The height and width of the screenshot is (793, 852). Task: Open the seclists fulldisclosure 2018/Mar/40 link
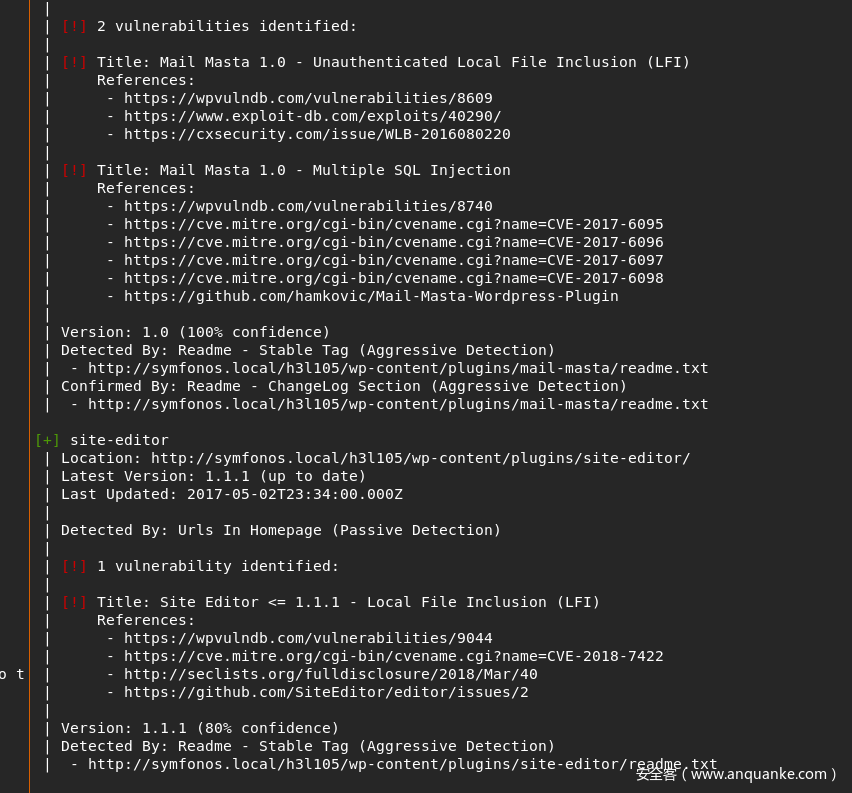(330, 674)
